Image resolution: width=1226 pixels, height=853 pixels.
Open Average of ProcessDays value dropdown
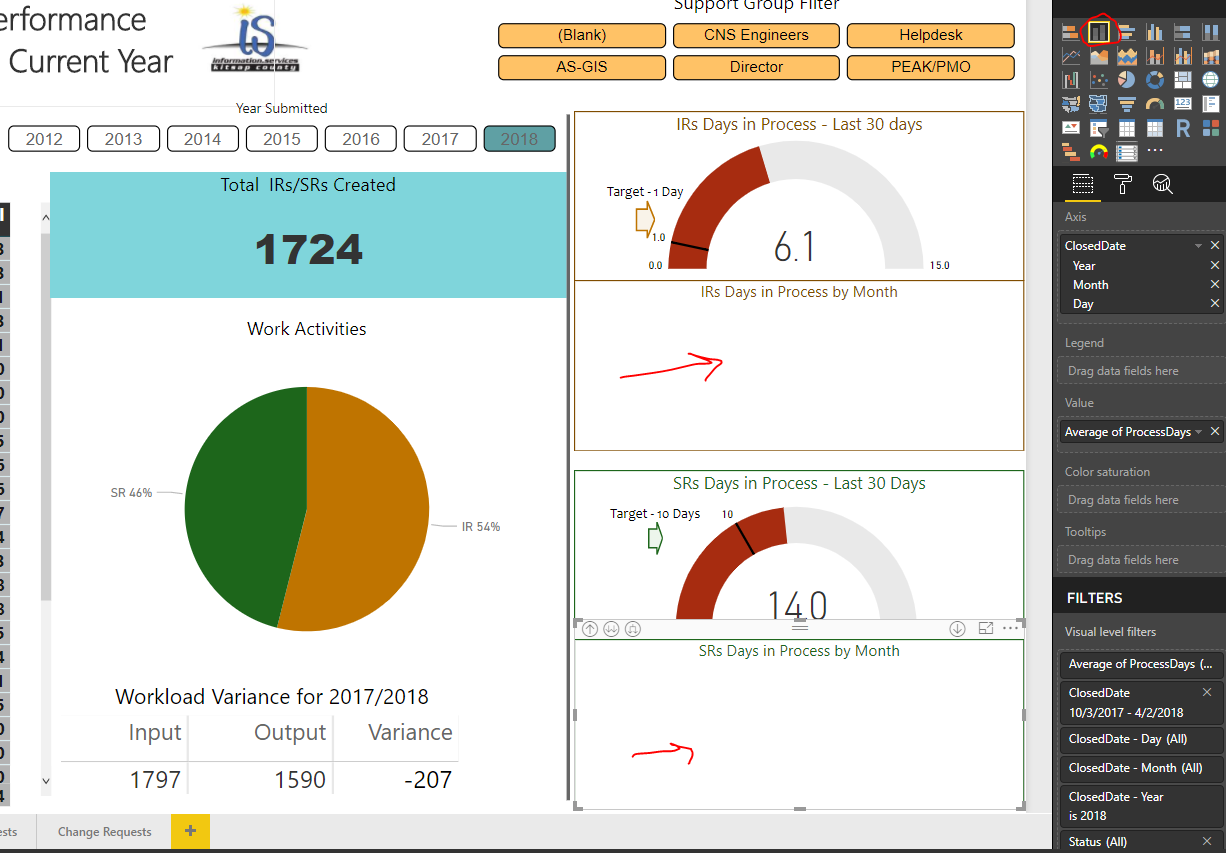coord(1198,432)
